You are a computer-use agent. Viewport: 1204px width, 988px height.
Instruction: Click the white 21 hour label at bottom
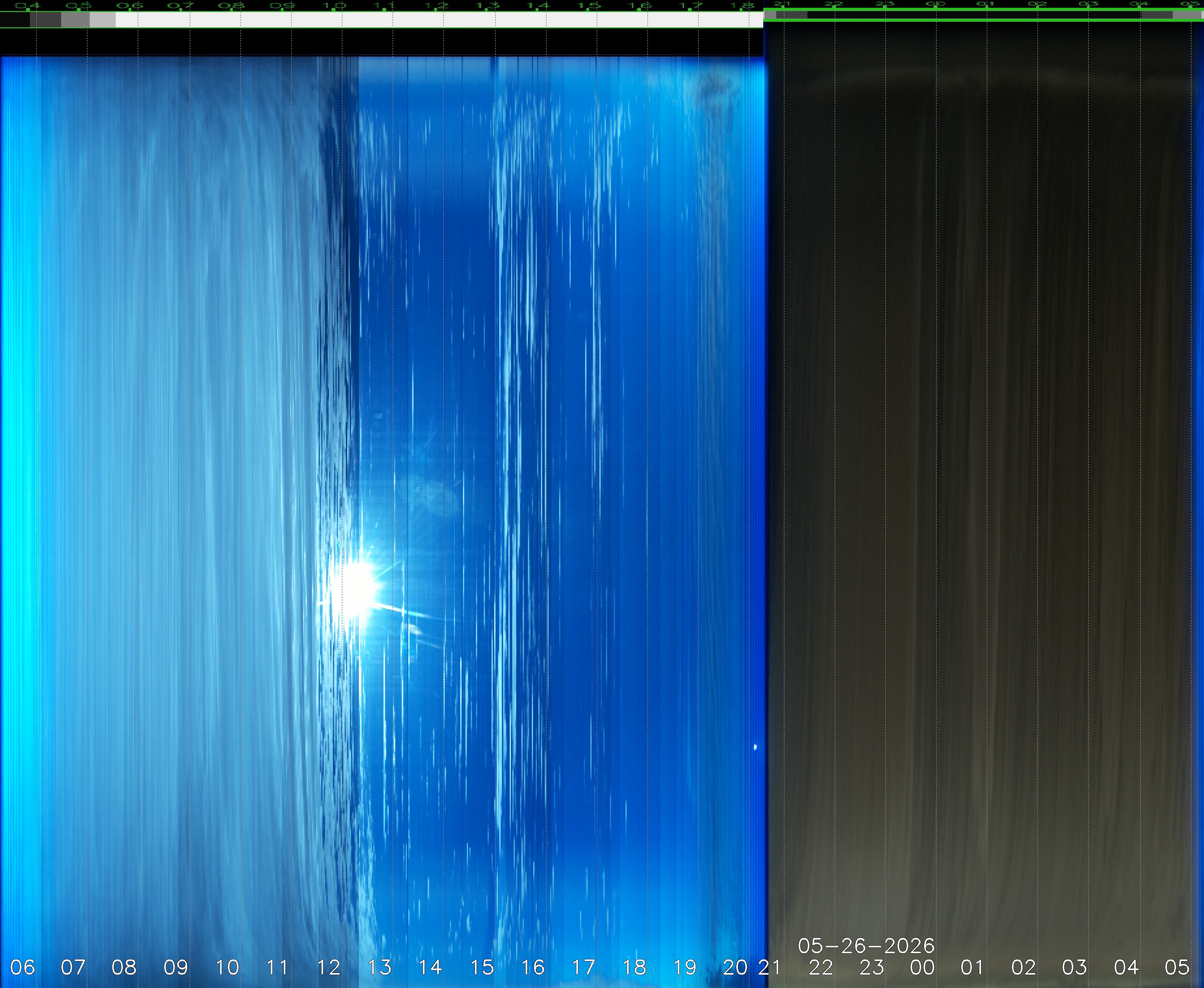pyautogui.click(x=769, y=967)
